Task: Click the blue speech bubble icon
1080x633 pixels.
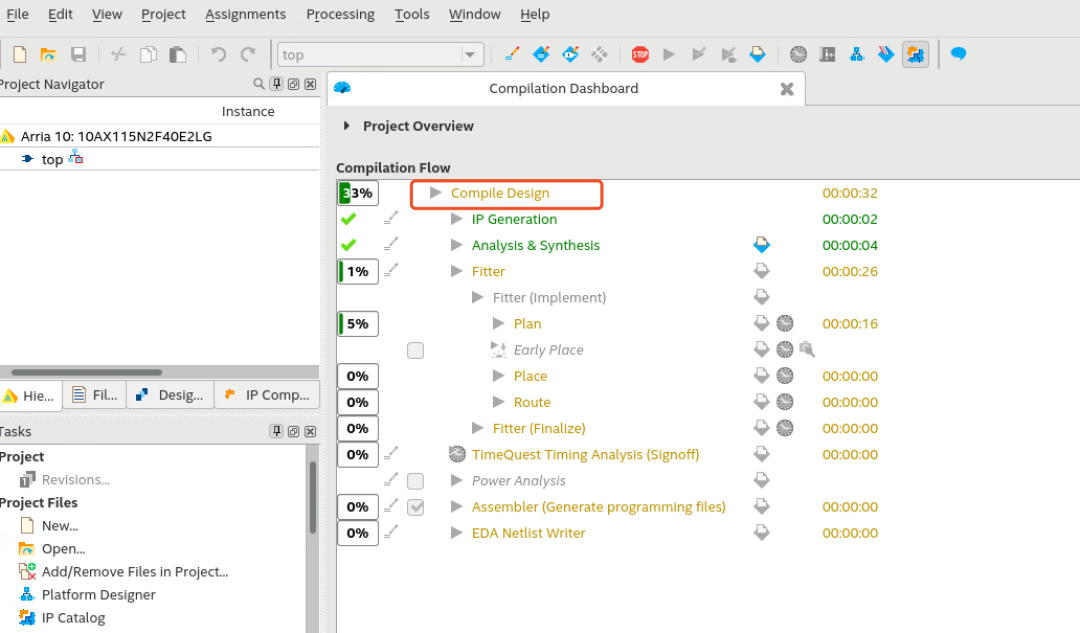Action: 958,54
